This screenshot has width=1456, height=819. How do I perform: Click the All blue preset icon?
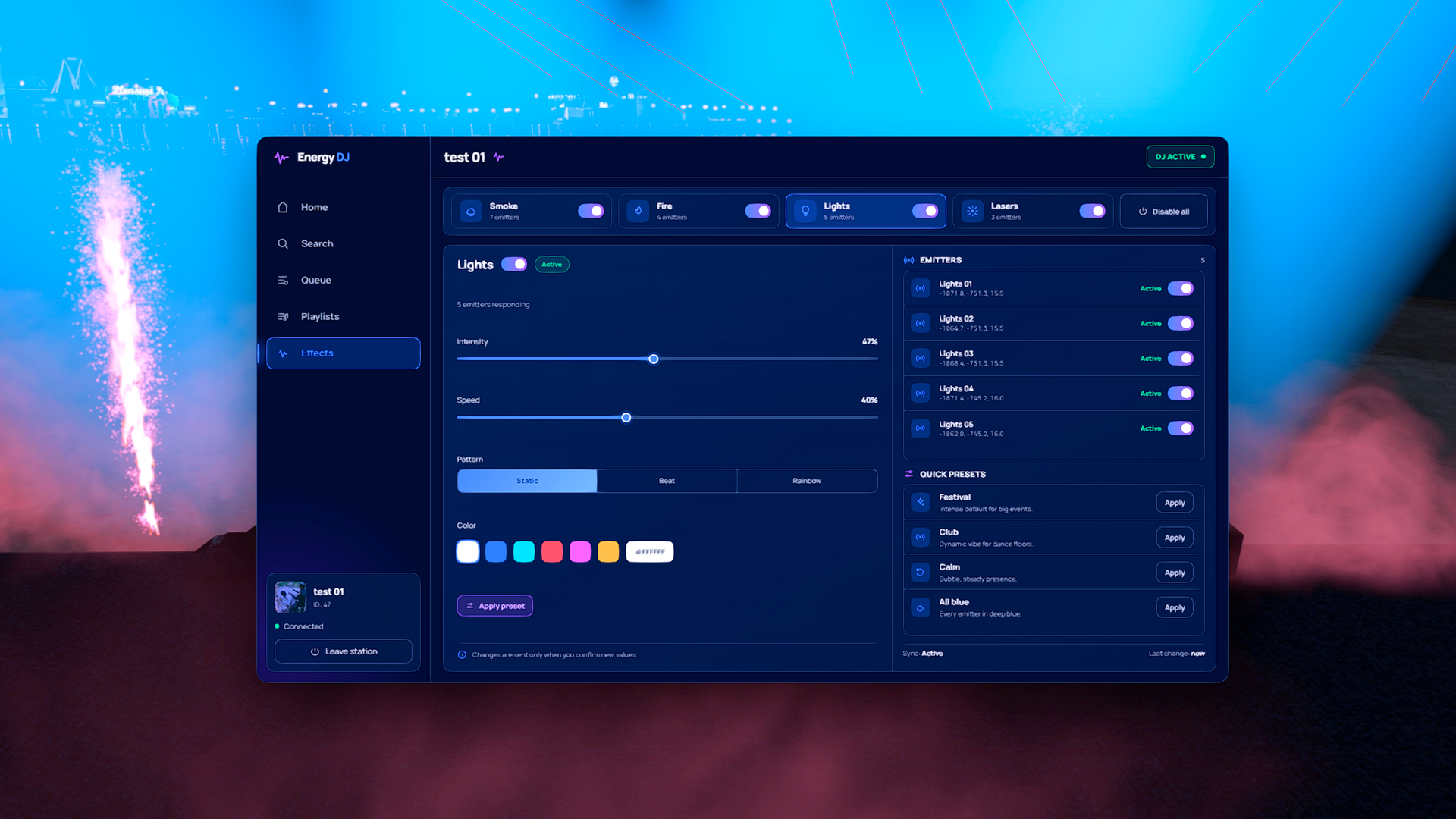click(921, 607)
